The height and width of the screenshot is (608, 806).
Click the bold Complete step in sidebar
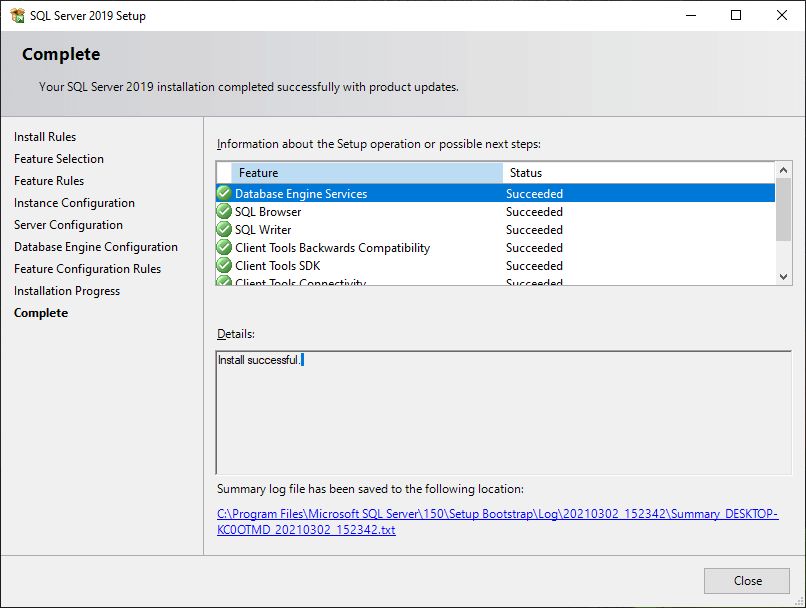tap(41, 313)
